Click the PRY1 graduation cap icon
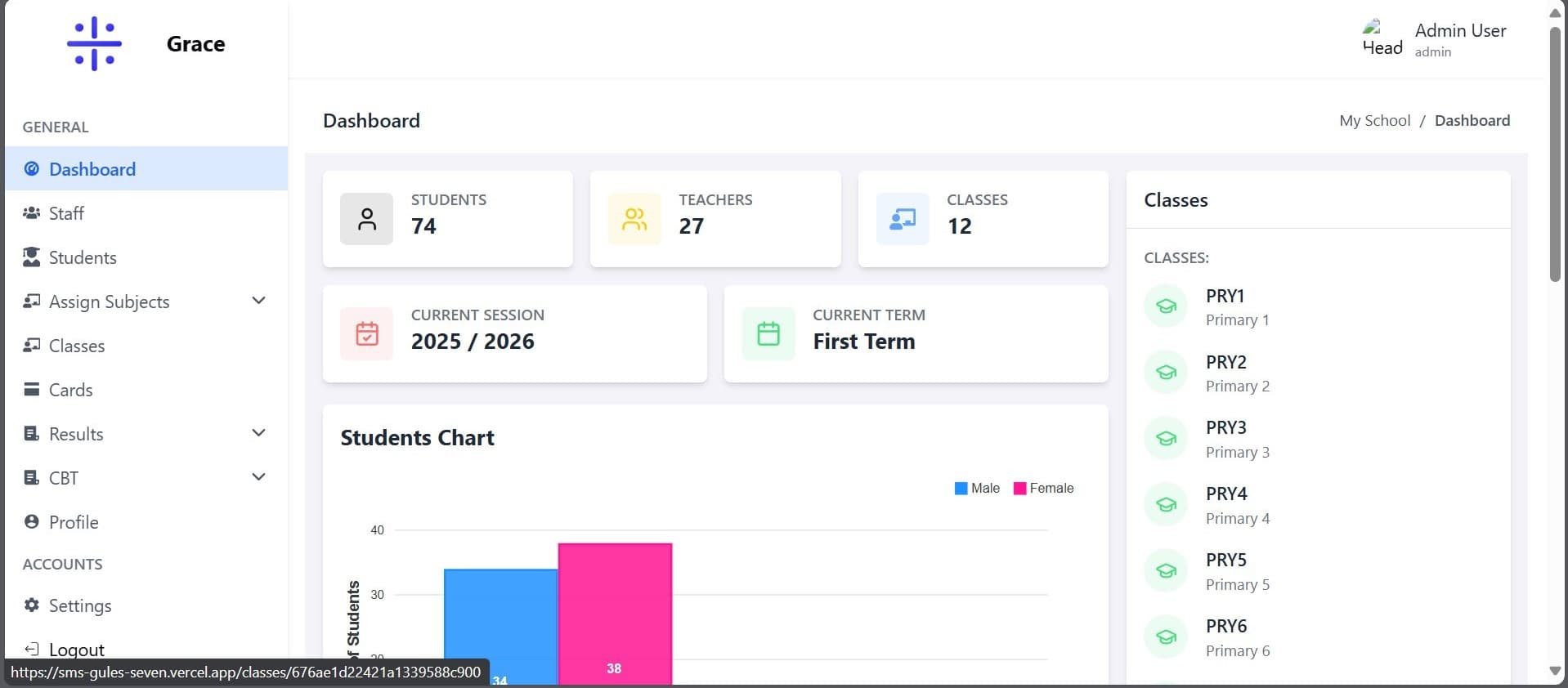This screenshot has width=1568, height=688. (x=1166, y=306)
